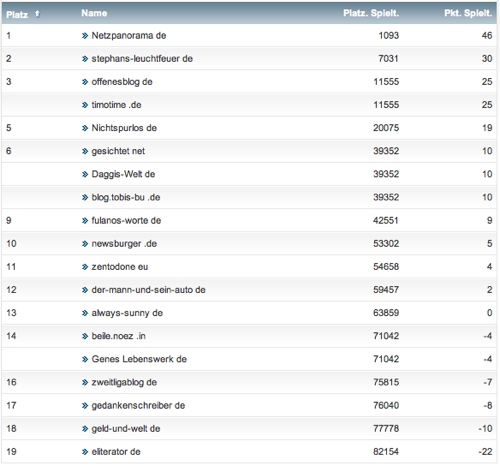Screen dimensions: 500x466
Task: Open the always-sunny de link
Action: [127, 313]
